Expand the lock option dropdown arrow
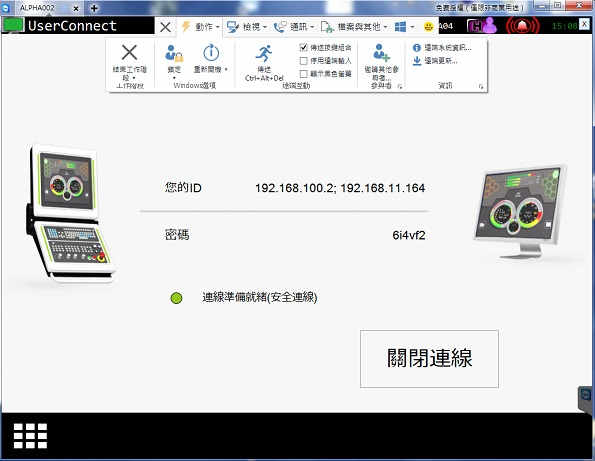The height and width of the screenshot is (461, 595). [174, 78]
